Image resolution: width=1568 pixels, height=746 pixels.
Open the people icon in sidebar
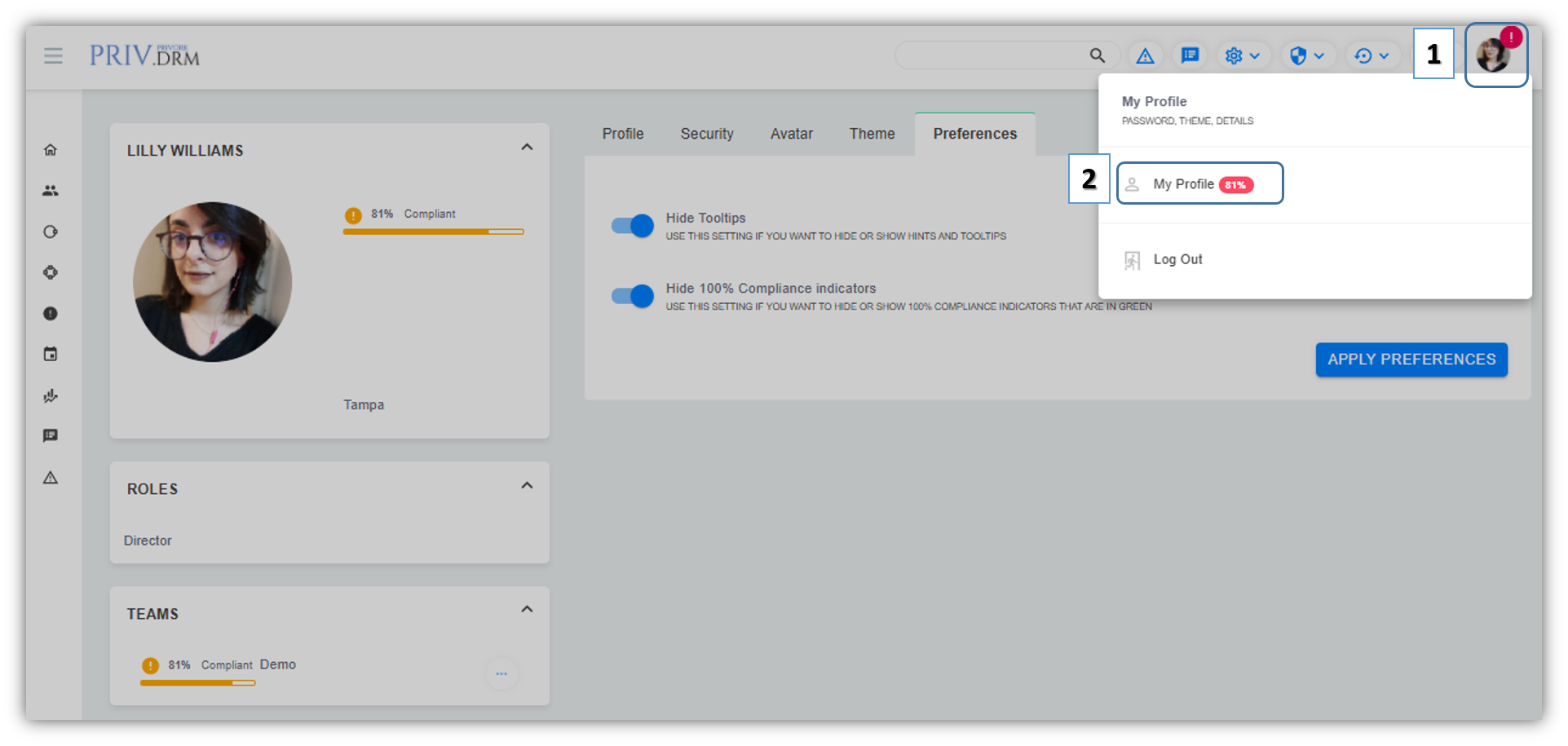51,191
